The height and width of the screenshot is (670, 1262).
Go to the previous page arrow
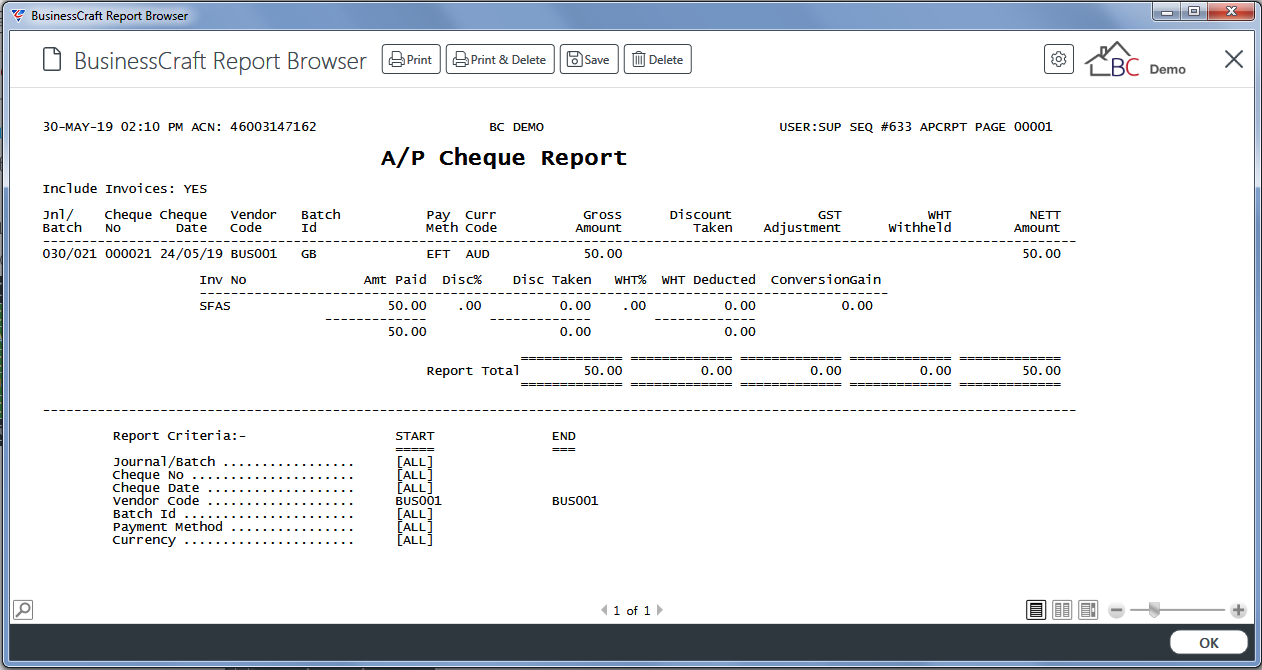coord(603,610)
